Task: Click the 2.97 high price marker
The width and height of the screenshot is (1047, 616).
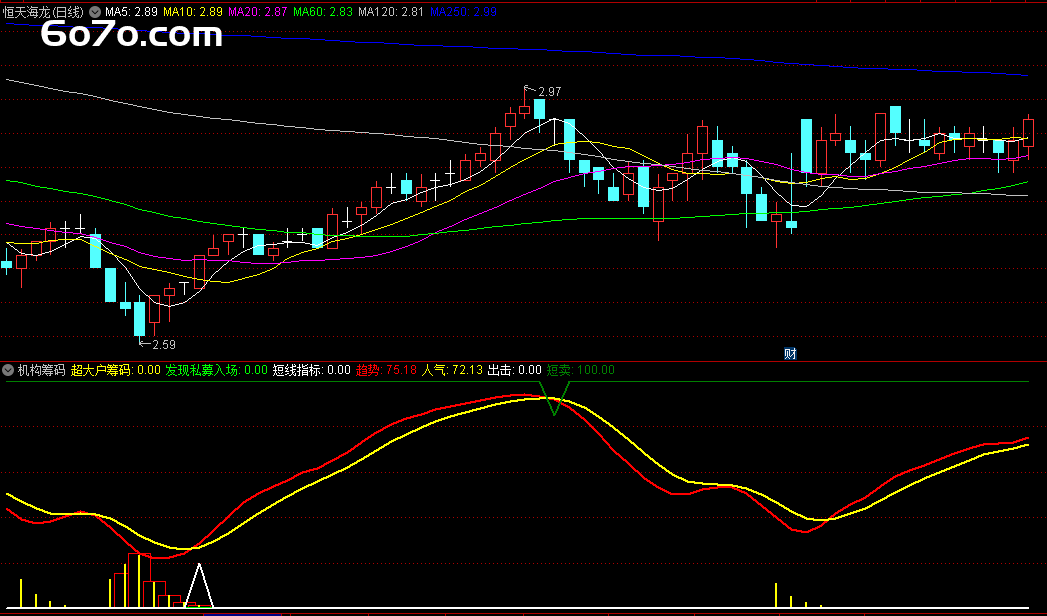Action: 547,92
